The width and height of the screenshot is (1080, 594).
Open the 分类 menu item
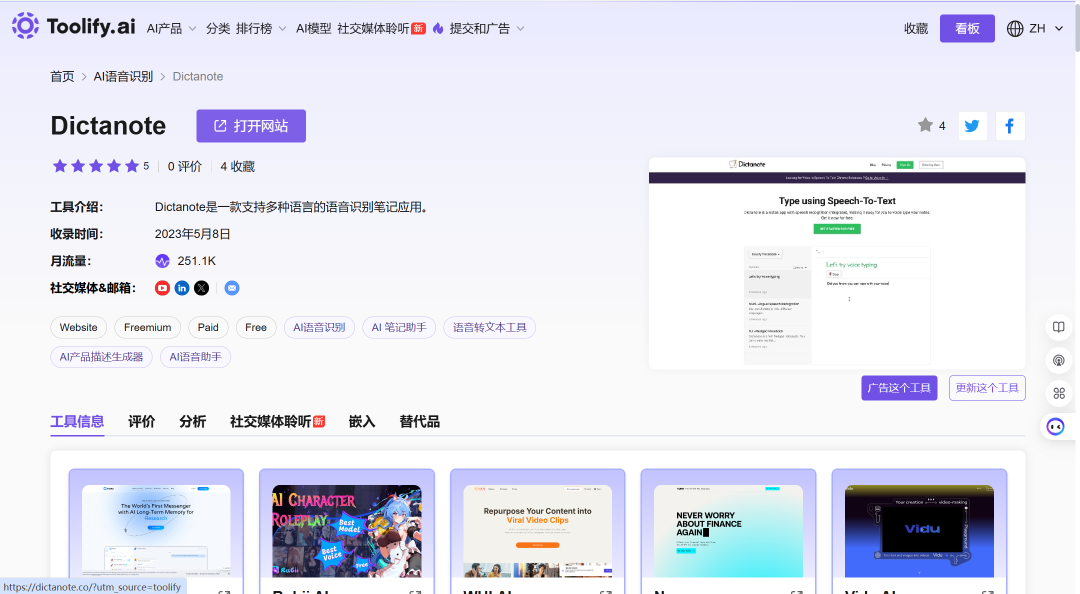coord(218,28)
